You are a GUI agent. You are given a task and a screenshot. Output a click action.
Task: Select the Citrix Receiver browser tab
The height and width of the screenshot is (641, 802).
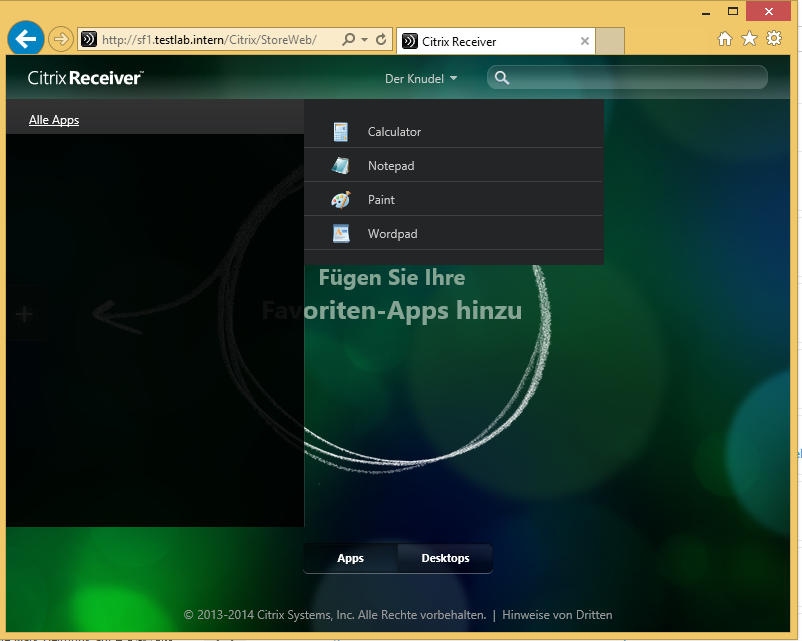tap(496, 41)
